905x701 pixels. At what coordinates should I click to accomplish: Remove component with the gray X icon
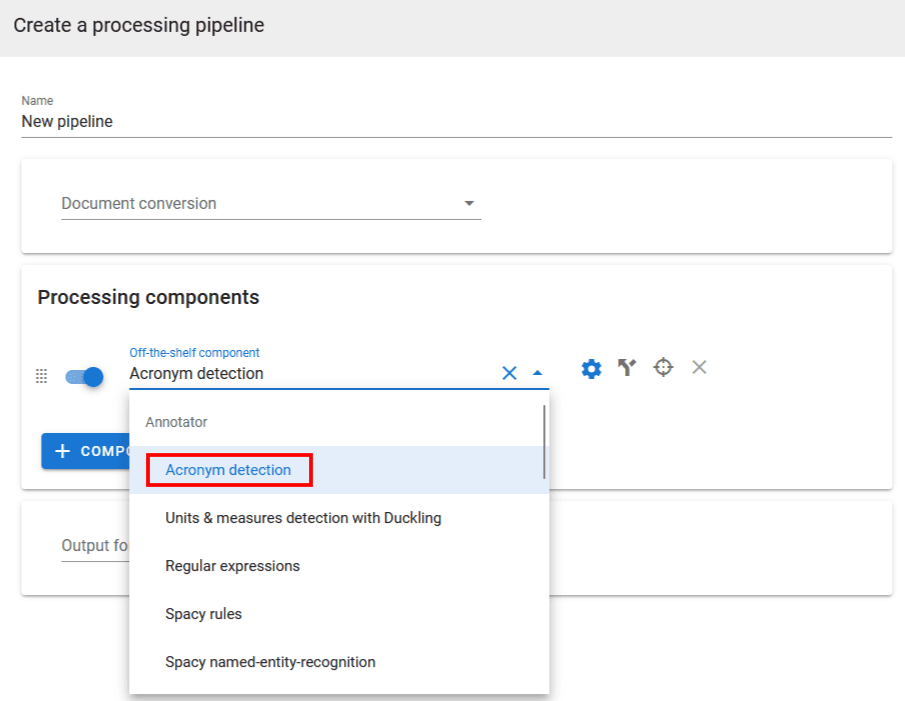pos(699,367)
